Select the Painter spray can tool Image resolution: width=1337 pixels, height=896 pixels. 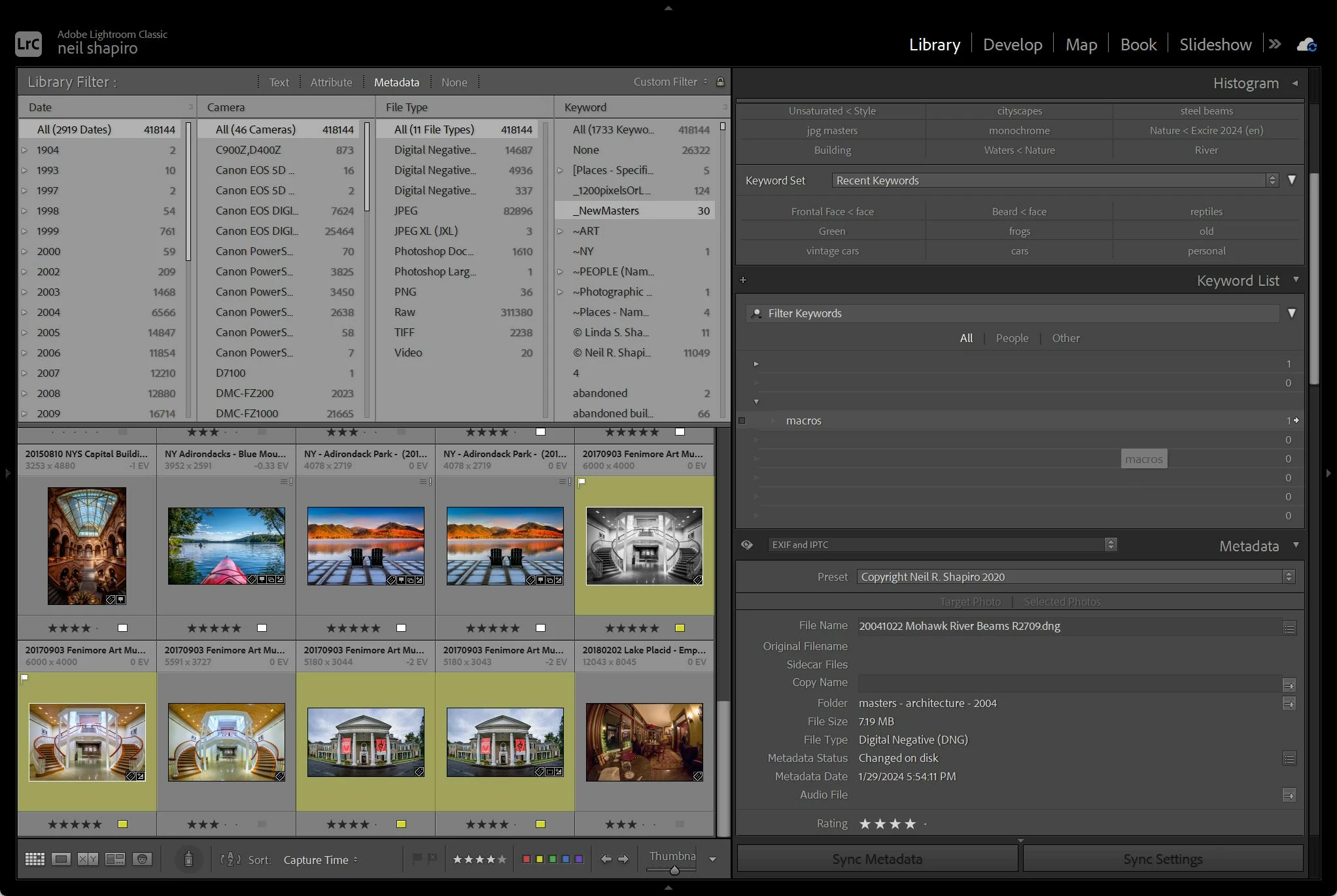(x=188, y=859)
